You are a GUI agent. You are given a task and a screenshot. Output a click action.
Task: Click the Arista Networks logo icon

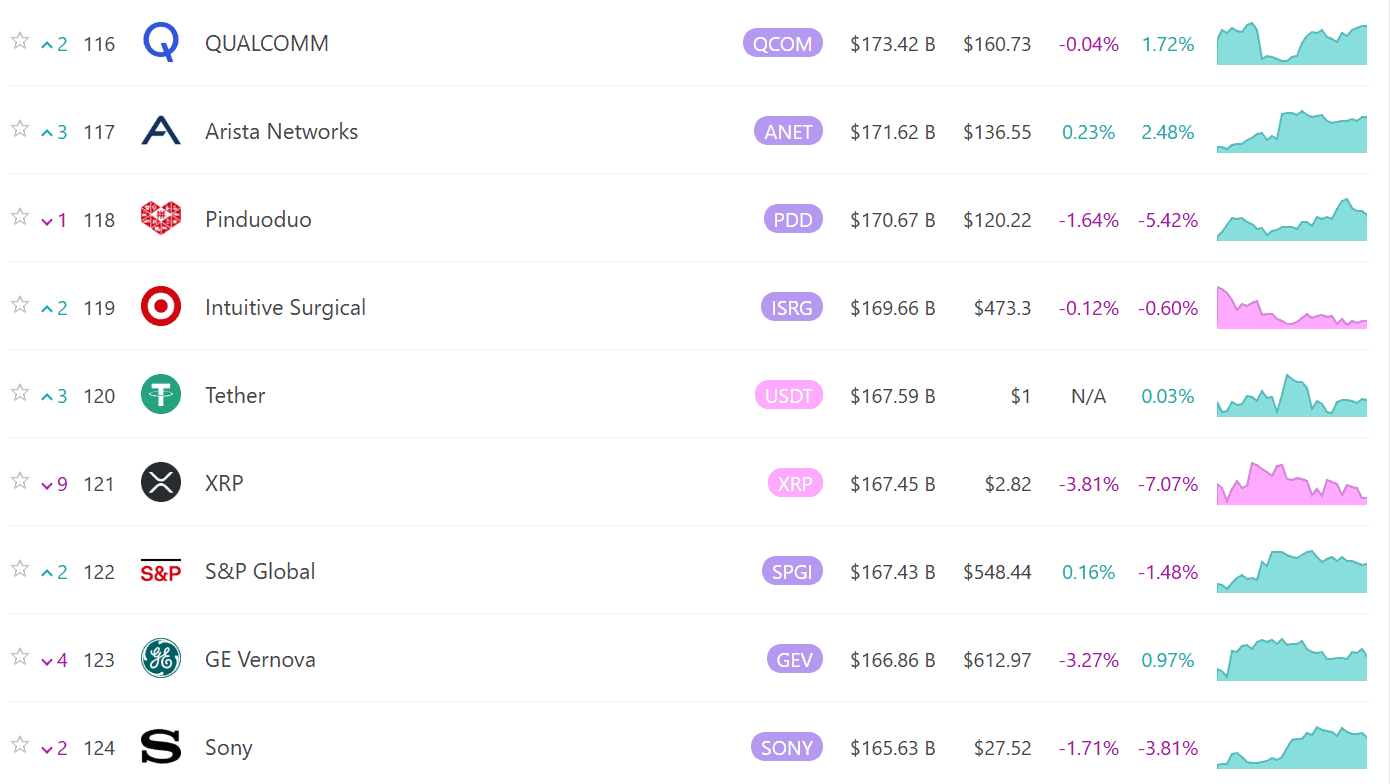click(161, 131)
